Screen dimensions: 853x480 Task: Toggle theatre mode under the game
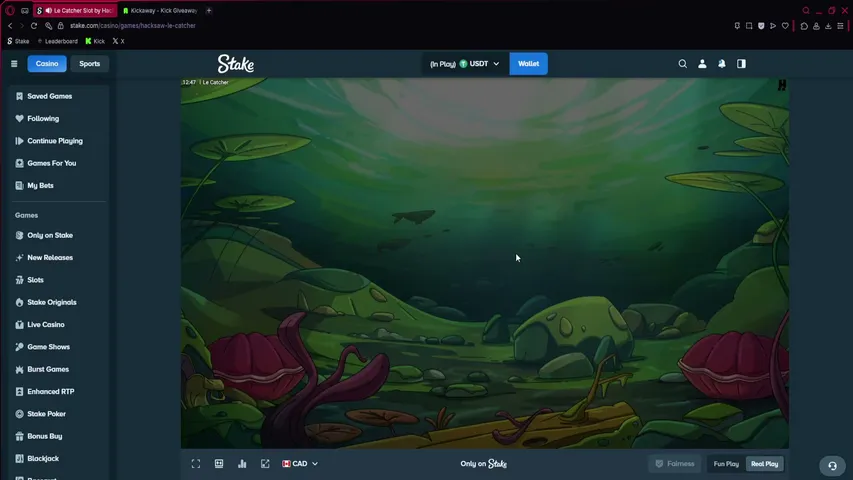(x=219, y=464)
